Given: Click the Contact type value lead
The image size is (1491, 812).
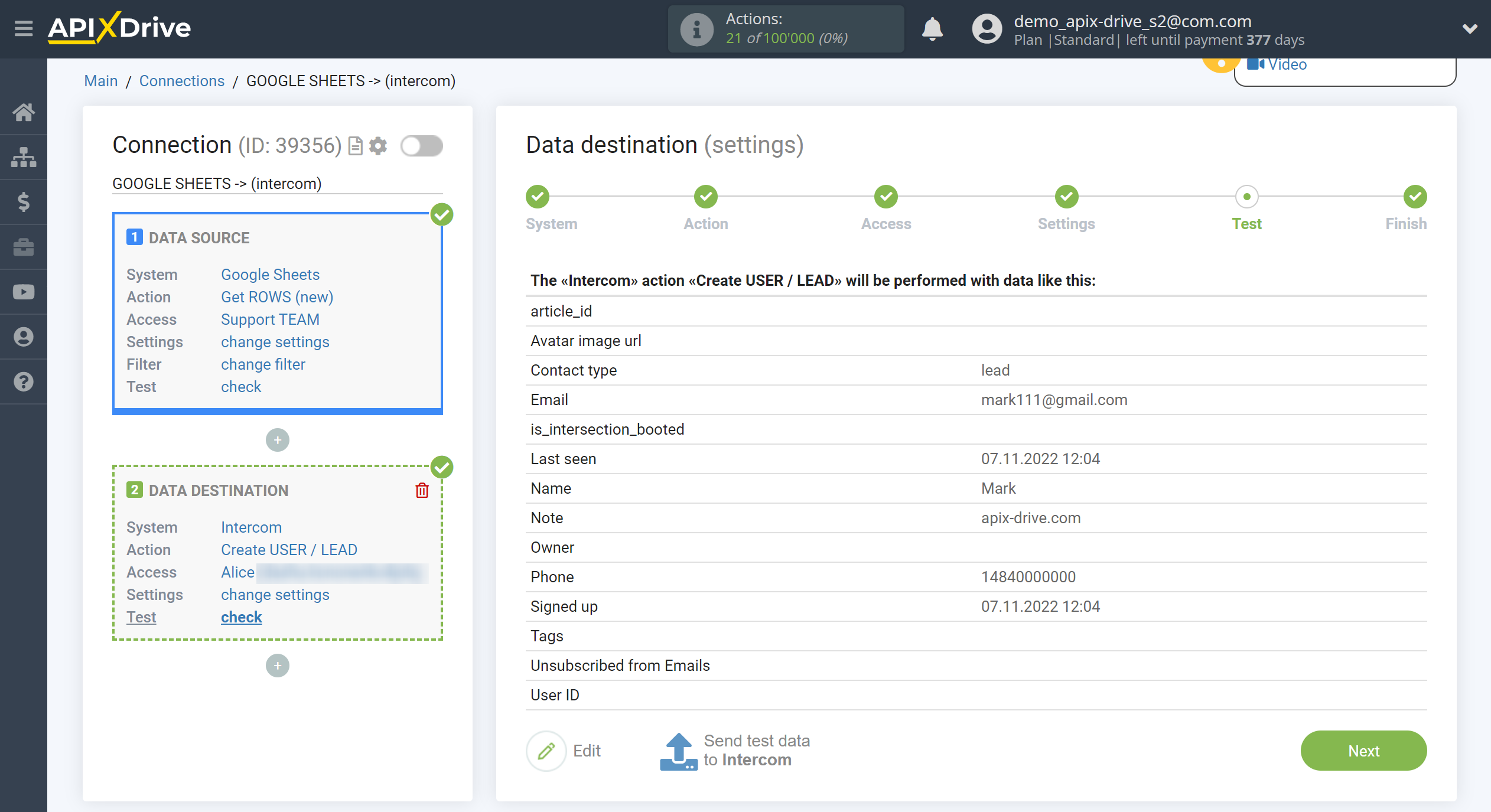Looking at the screenshot, I should coord(995,370).
